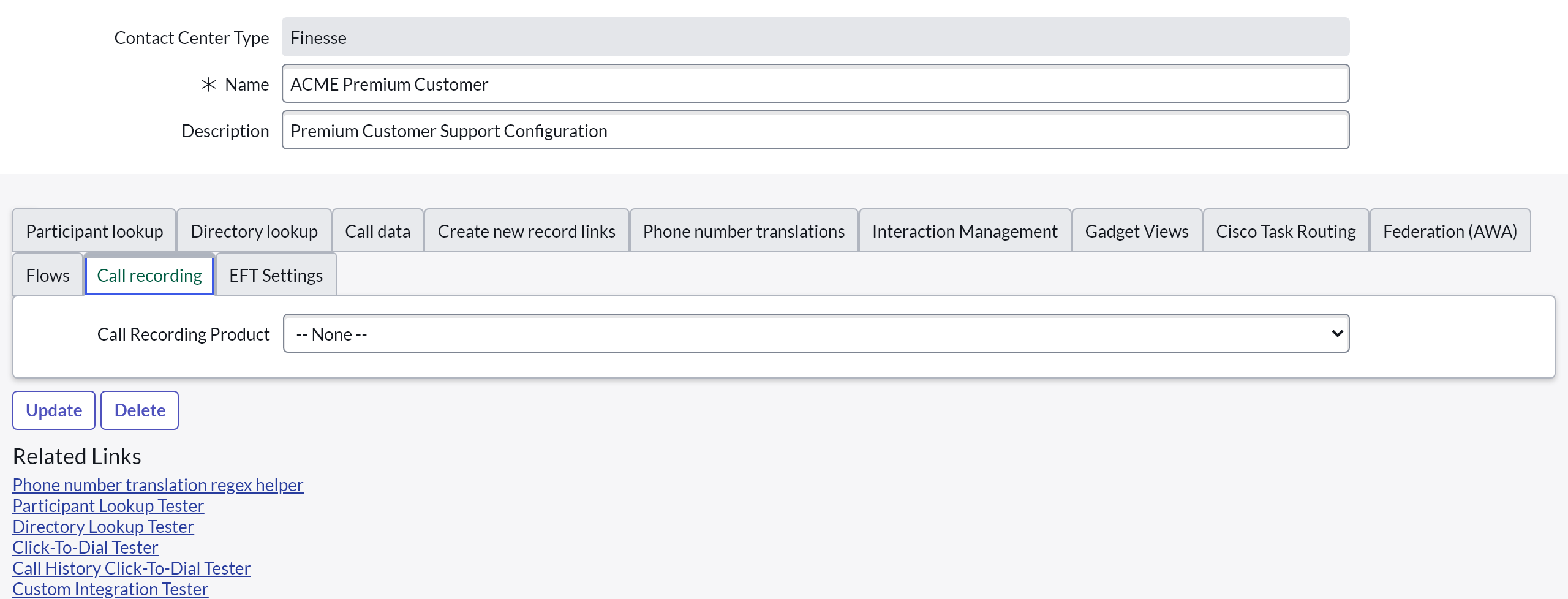The image size is (1568, 599).
Task: Go to Create new record links tab
Action: click(x=526, y=231)
